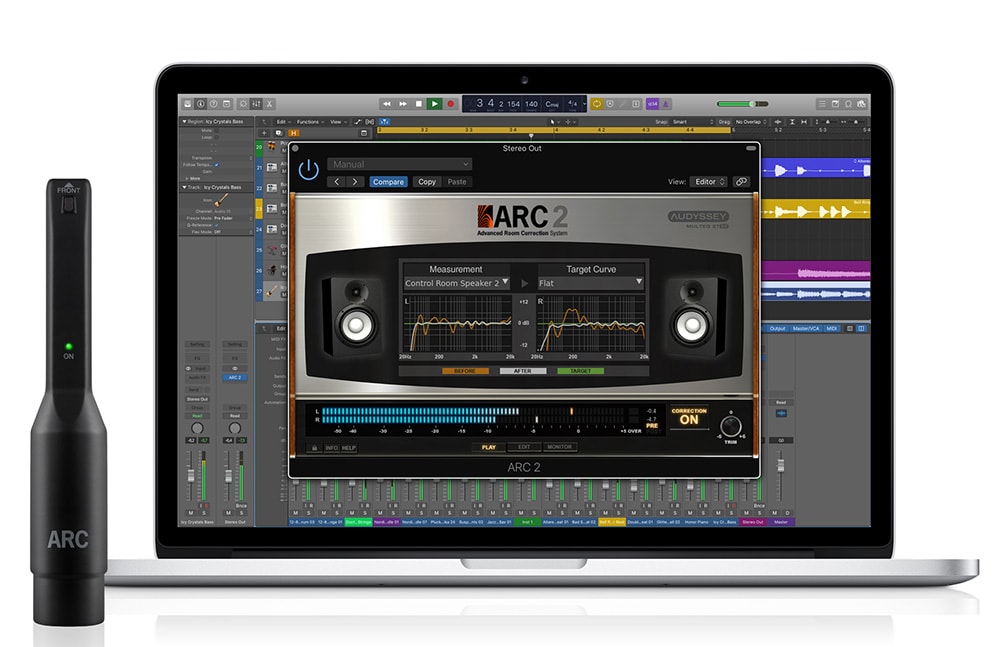The height and width of the screenshot is (647, 1000).
Task: Select the PLAY mode tab
Action: coord(489,447)
